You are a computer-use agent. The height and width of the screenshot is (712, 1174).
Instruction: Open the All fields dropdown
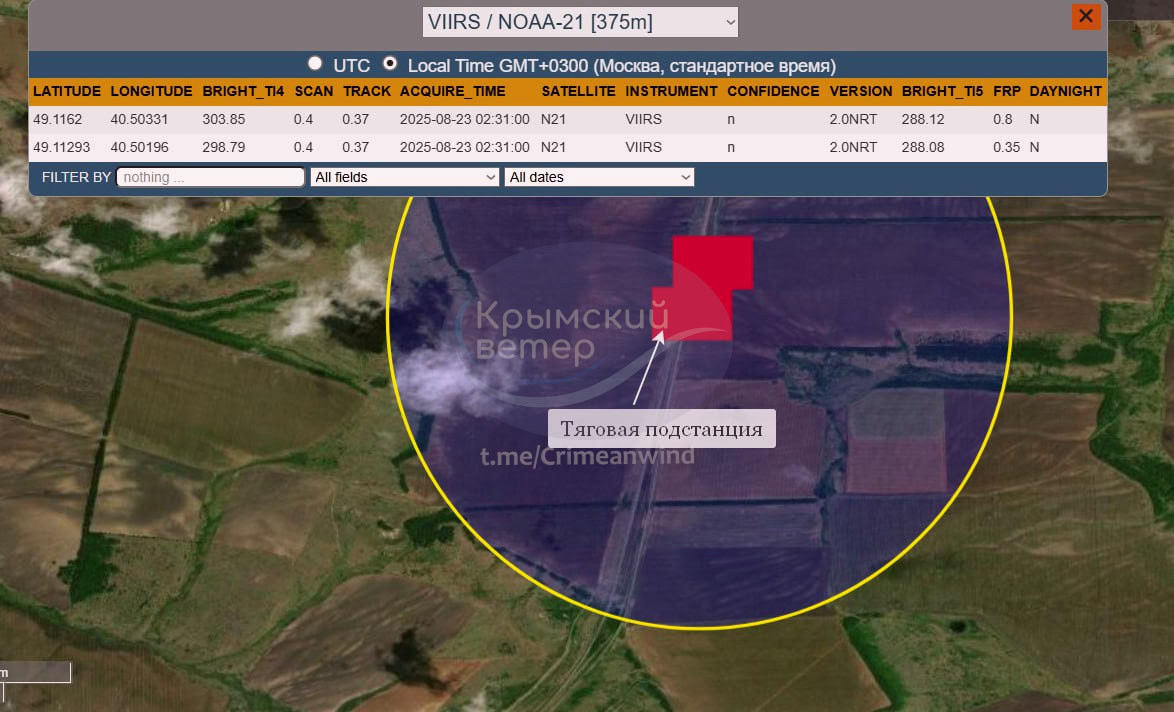click(x=404, y=177)
